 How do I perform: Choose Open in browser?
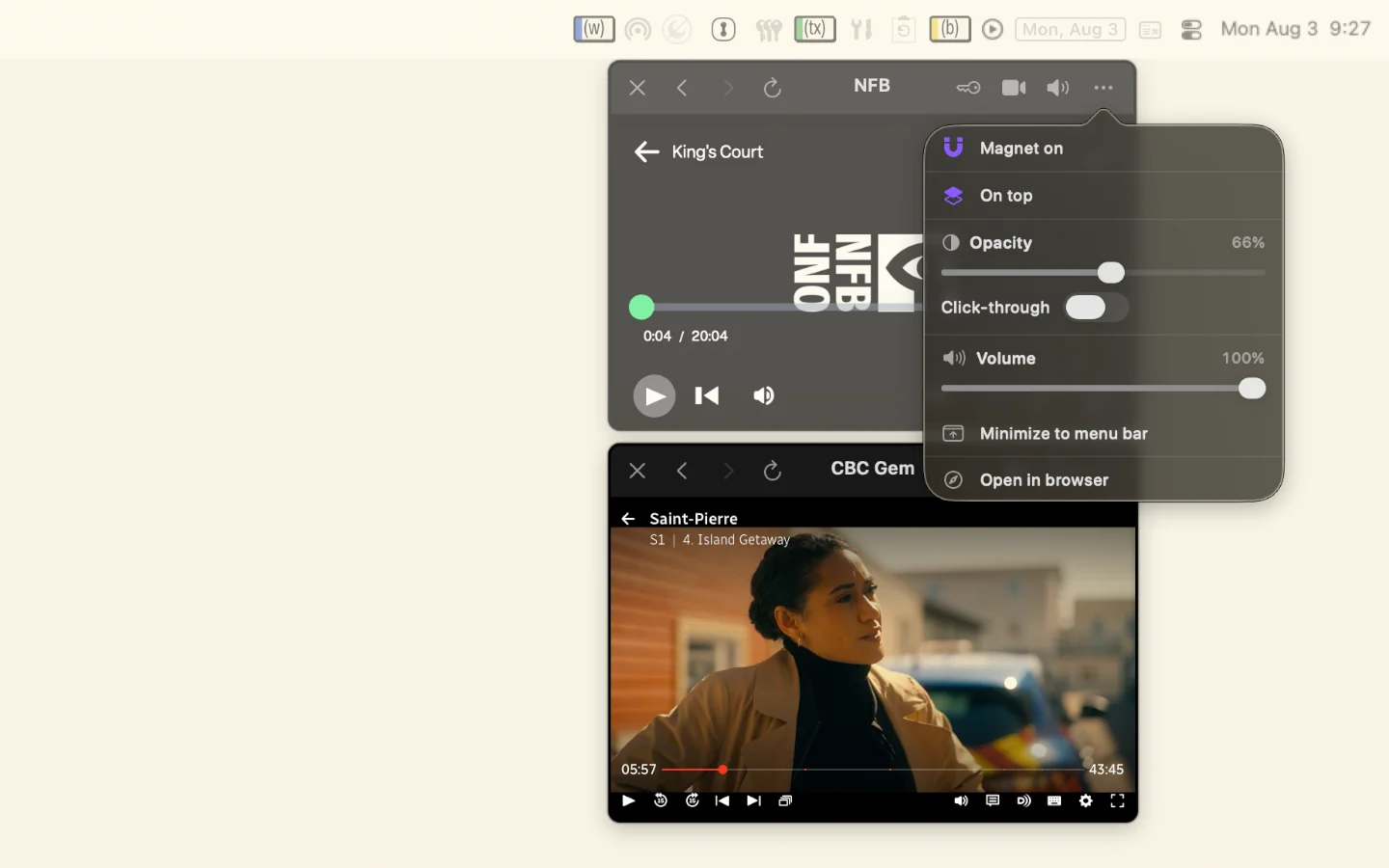click(x=1103, y=480)
